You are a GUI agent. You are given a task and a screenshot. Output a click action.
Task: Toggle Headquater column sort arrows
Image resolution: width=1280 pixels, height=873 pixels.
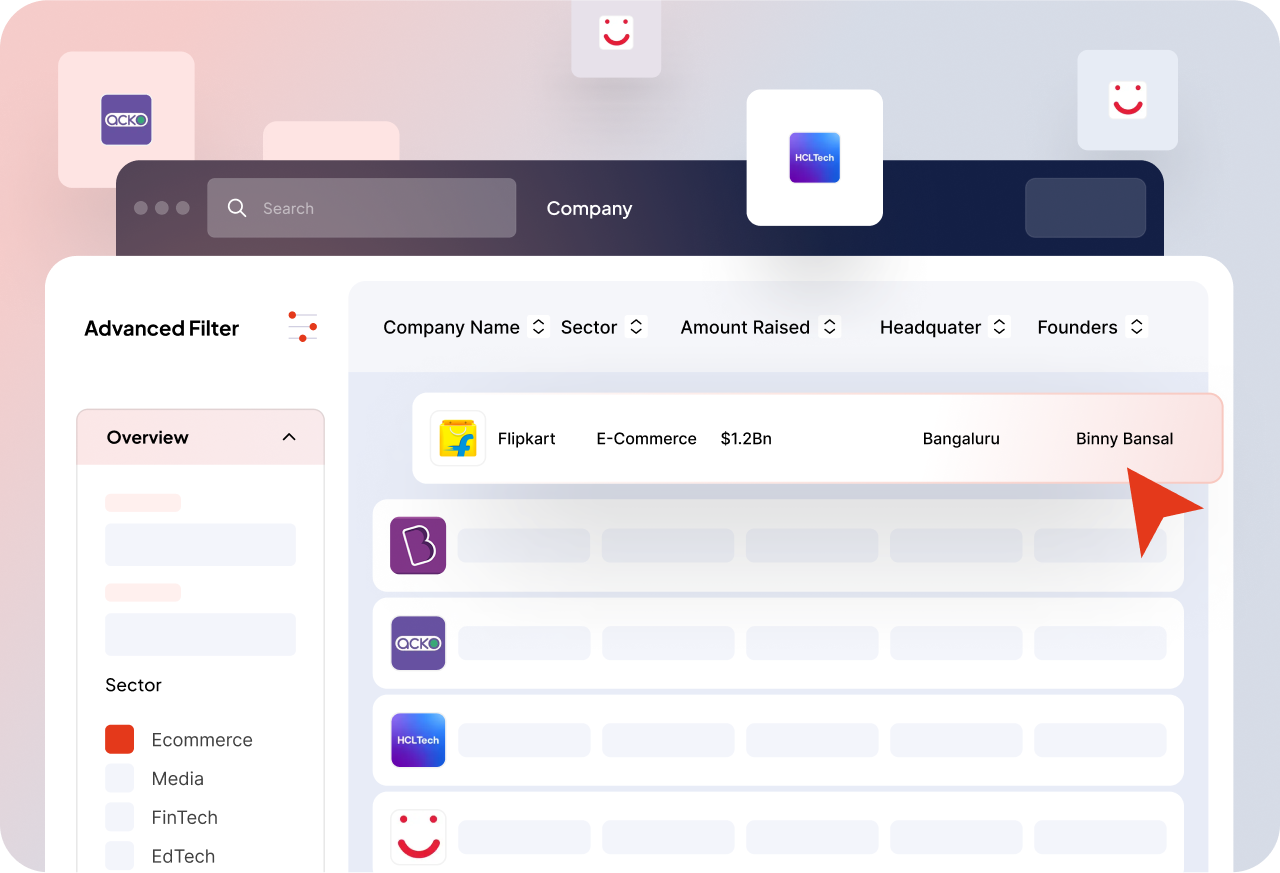(999, 327)
